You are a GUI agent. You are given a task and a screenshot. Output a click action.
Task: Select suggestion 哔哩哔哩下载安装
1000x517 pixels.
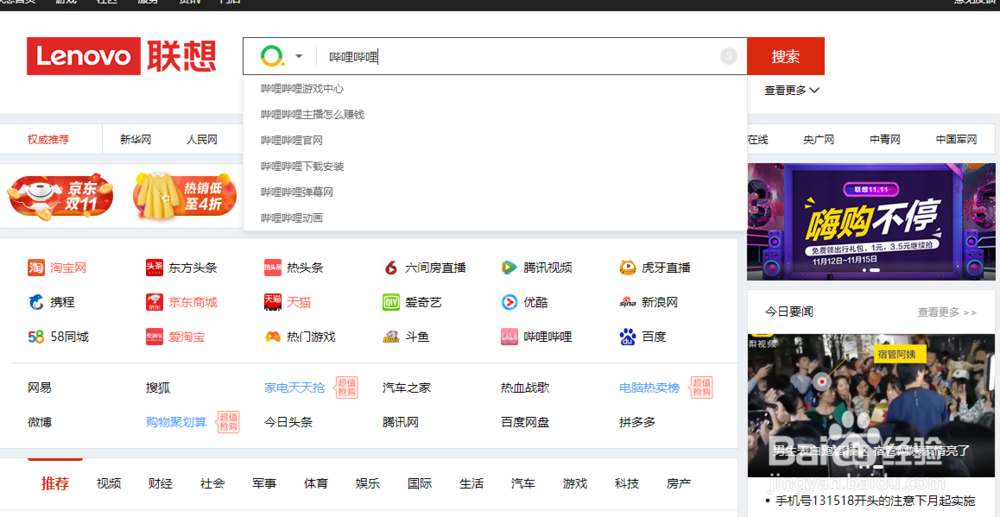coord(302,166)
